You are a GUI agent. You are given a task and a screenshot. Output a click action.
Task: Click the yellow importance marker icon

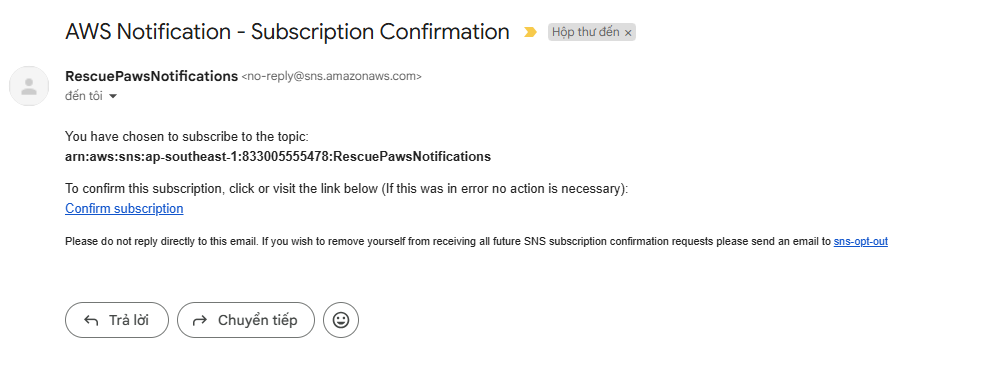point(530,32)
